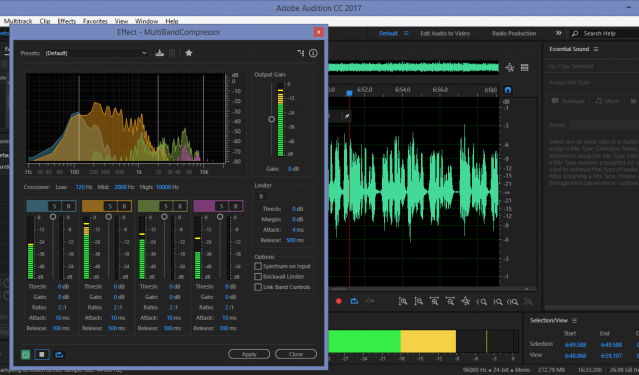Enable the Spectrum on Input checkbox

coord(258,266)
